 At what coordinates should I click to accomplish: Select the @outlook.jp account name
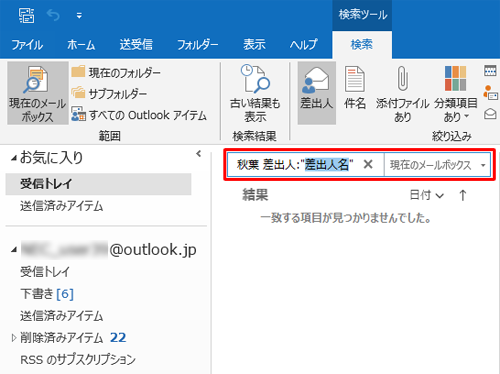pos(109,250)
